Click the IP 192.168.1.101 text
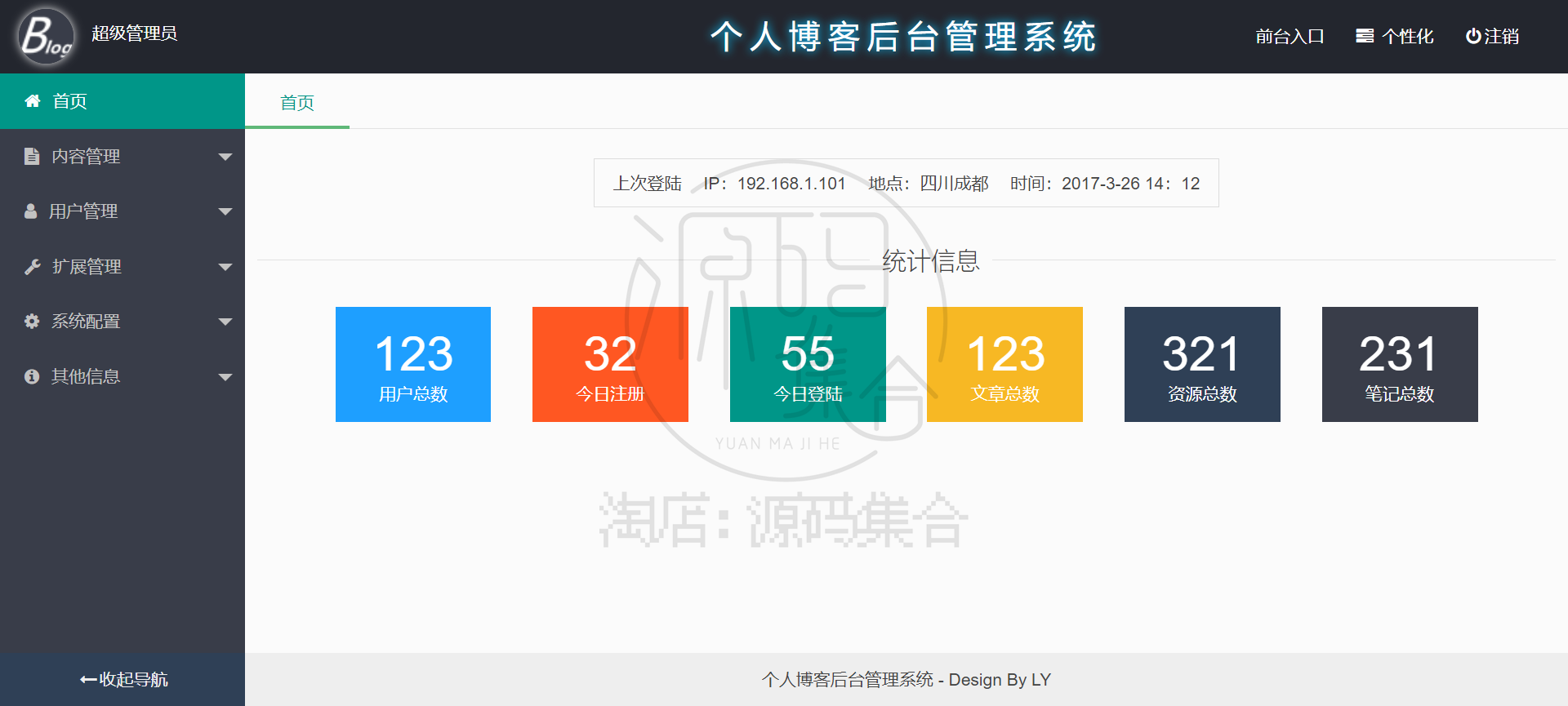Screen dimensions: 1568x706 (x=774, y=184)
